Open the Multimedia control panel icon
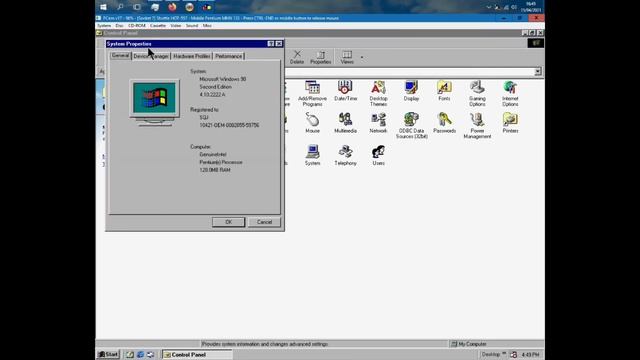 345,123
